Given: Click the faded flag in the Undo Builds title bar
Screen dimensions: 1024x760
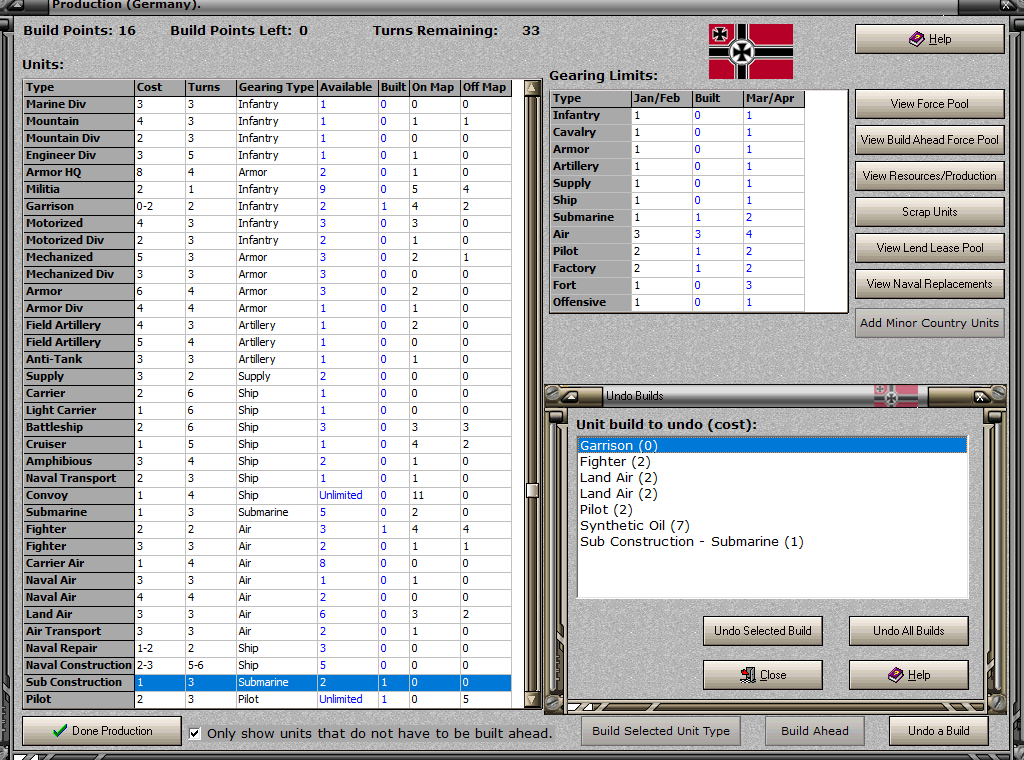Looking at the screenshot, I should 896,396.
